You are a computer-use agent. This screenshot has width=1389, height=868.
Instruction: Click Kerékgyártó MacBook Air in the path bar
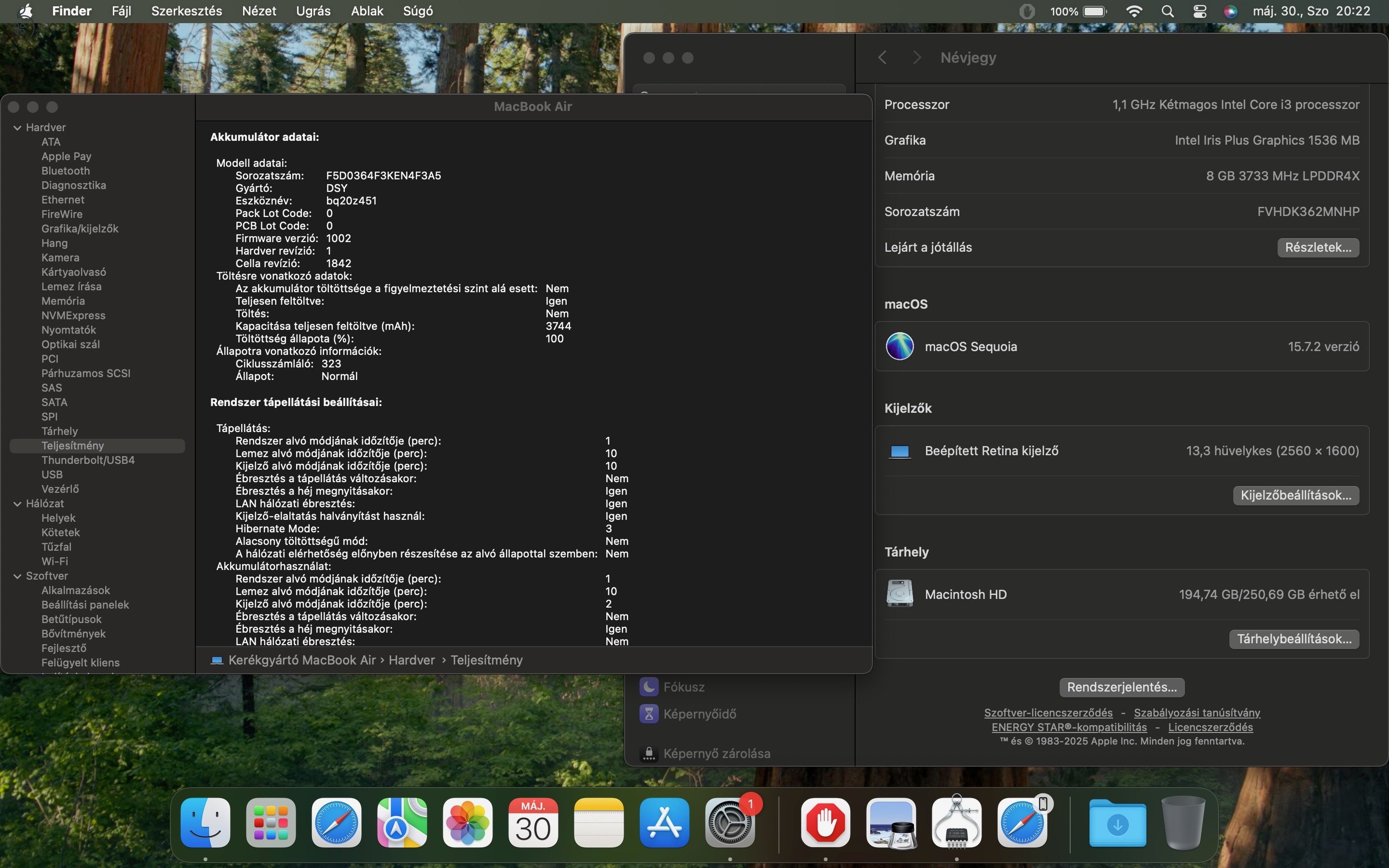coord(302,660)
